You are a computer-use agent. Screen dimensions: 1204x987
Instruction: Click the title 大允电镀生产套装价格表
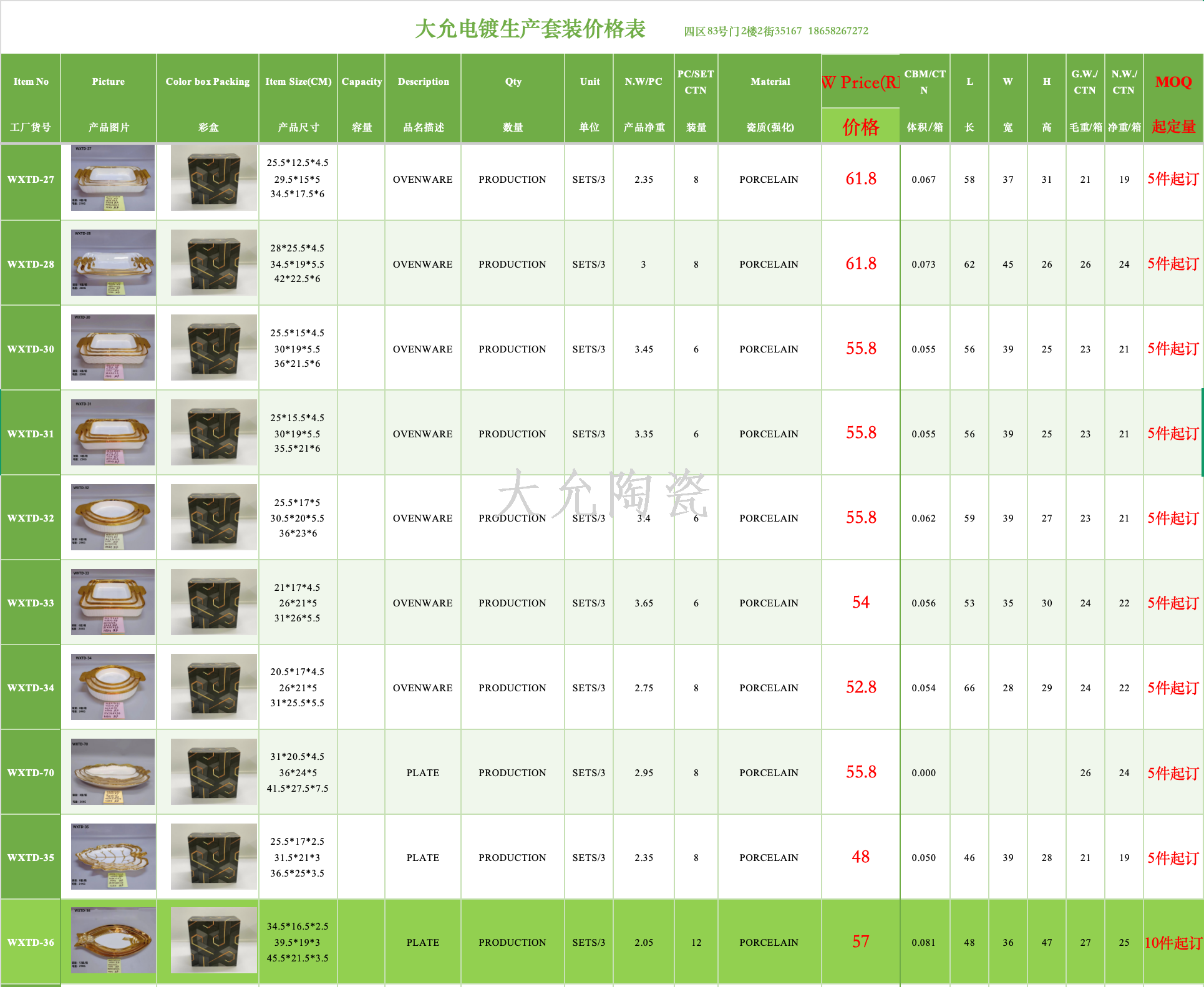[x=530, y=29]
